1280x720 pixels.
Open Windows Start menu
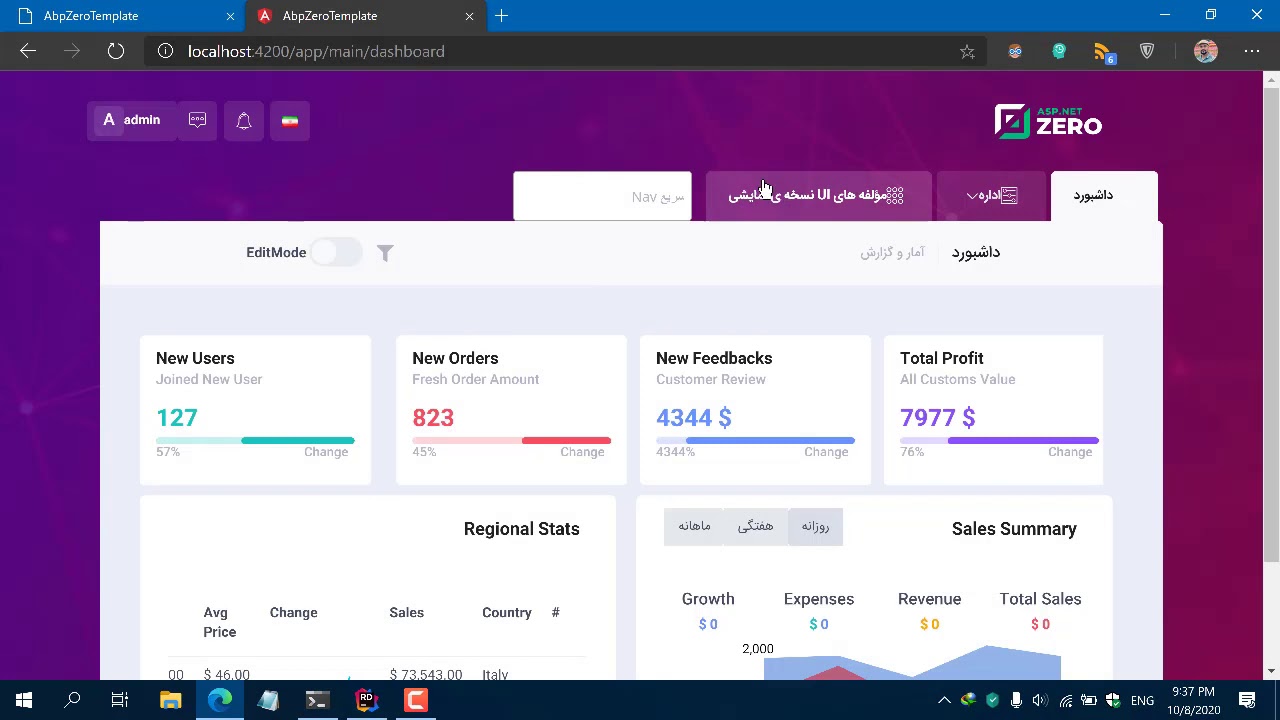click(24, 700)
